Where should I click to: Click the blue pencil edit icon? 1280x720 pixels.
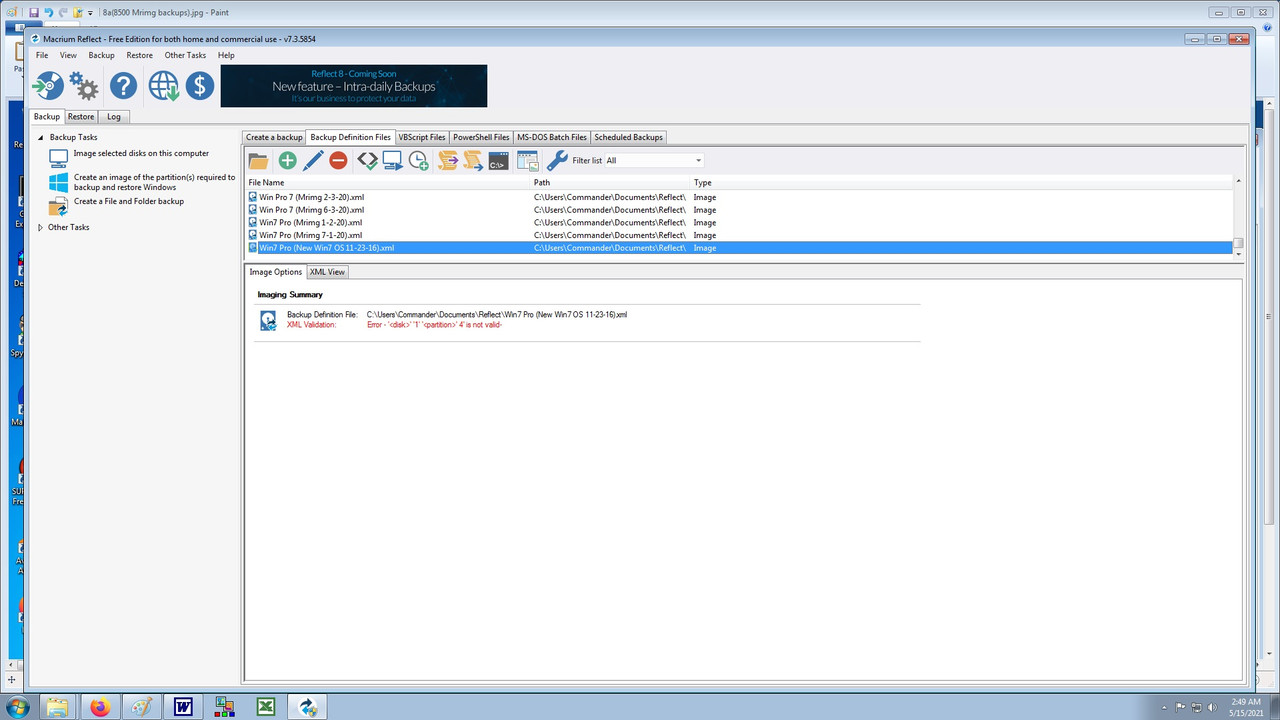click(313, 160)
